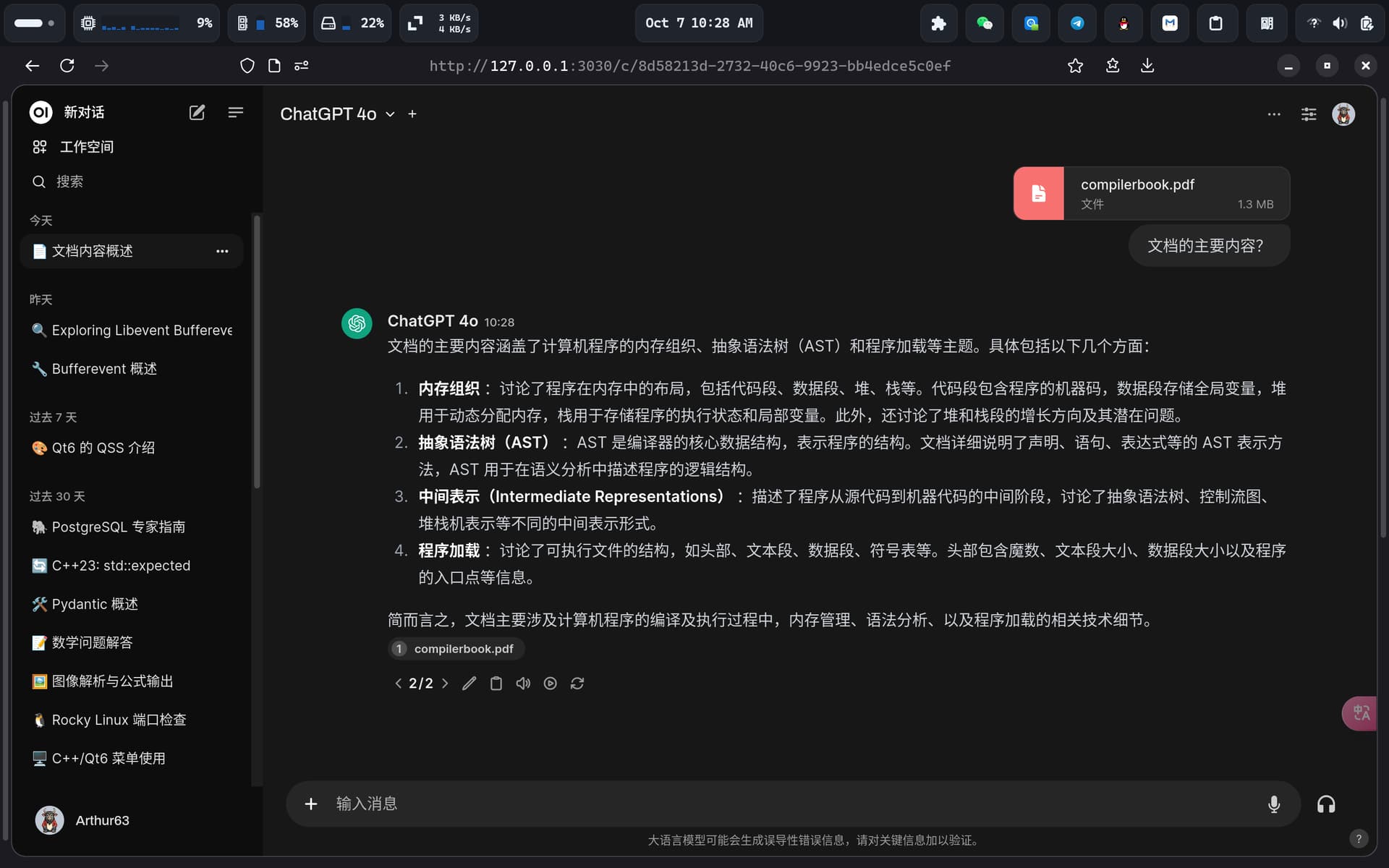Click the page info document icon
This screenshot has height=868, width=1389.
[x=274, y=66]
